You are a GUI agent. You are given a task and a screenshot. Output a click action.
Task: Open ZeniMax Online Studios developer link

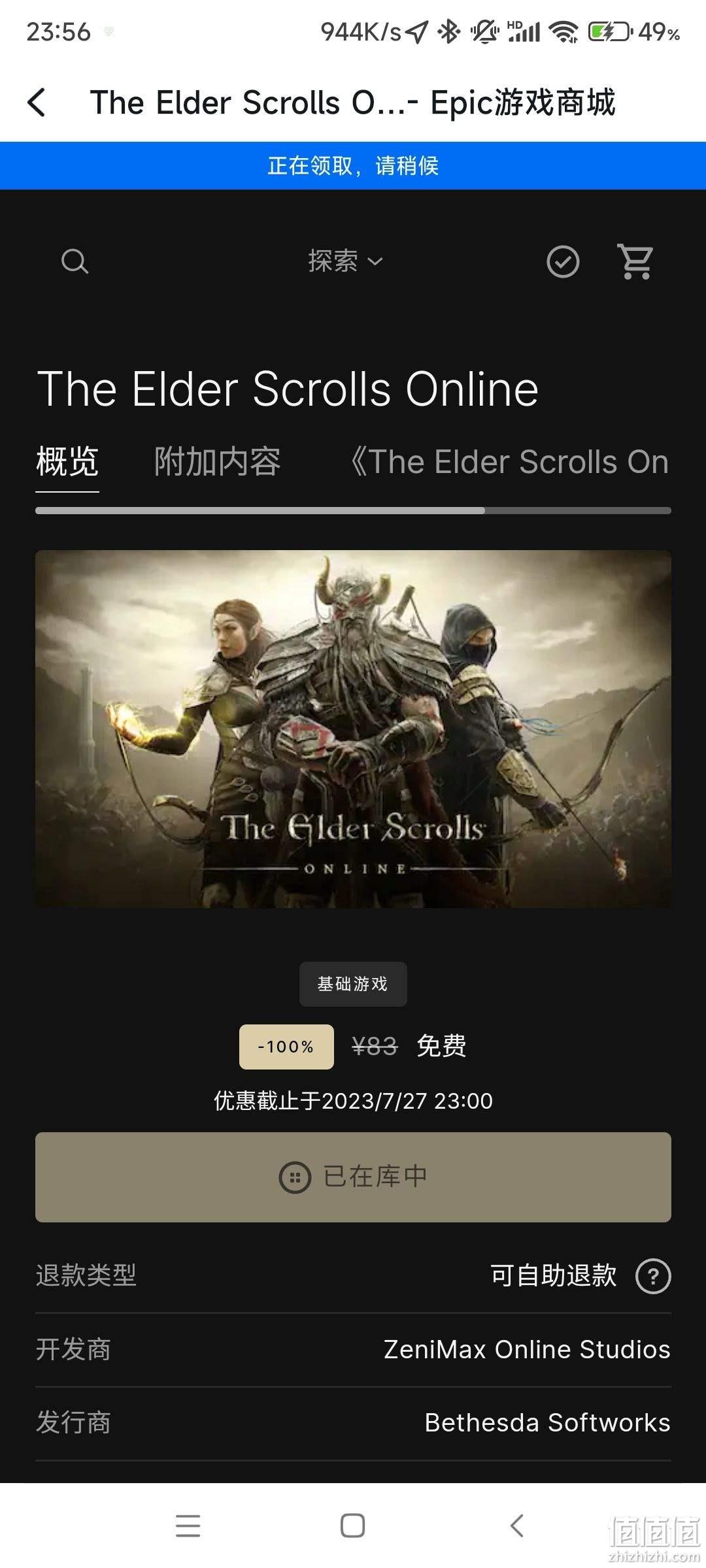(527, 1349)
